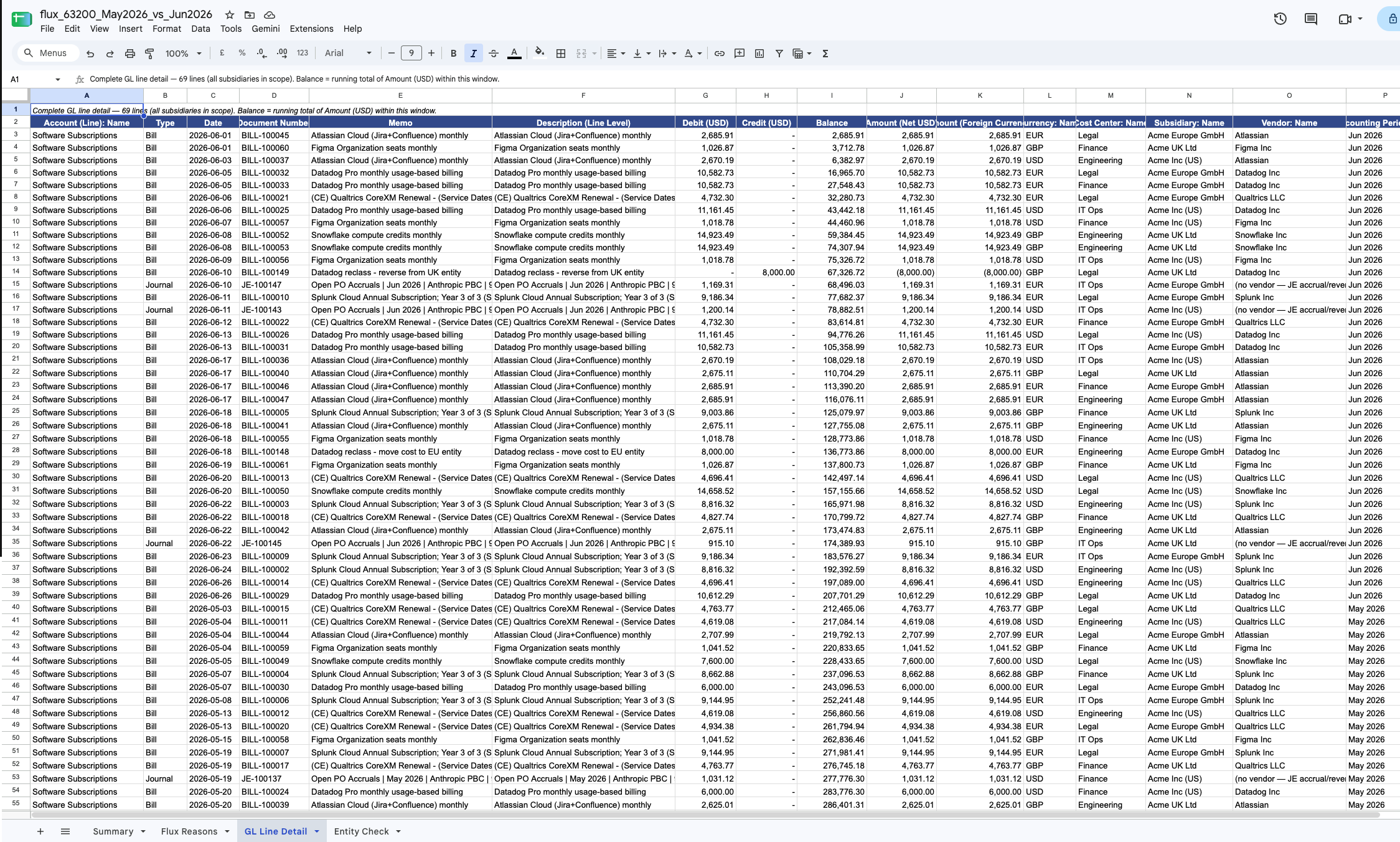Decrease decimal places

[261, 54]
